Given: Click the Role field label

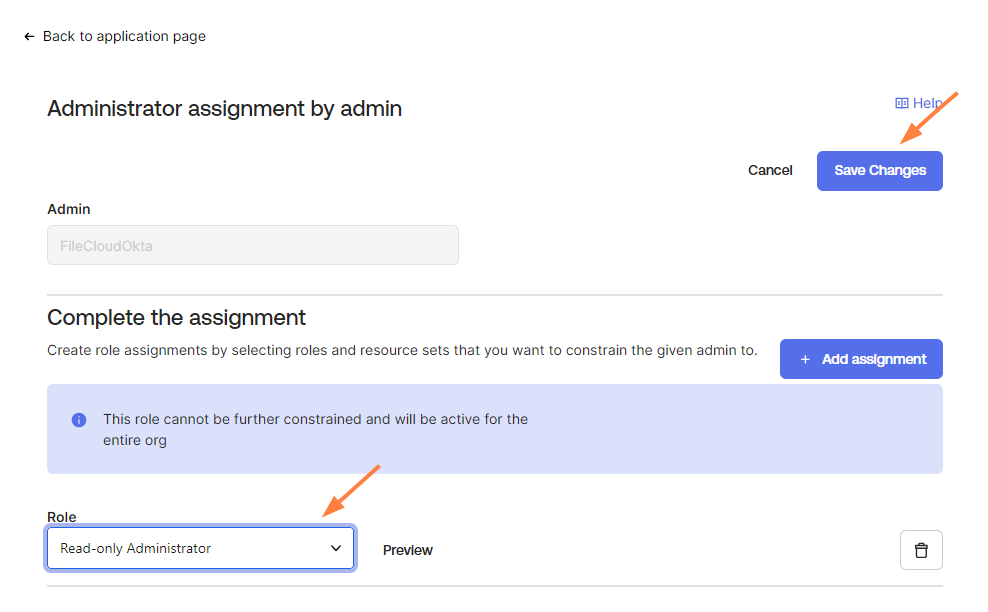Looking at the screenshot, I should 62,517.
